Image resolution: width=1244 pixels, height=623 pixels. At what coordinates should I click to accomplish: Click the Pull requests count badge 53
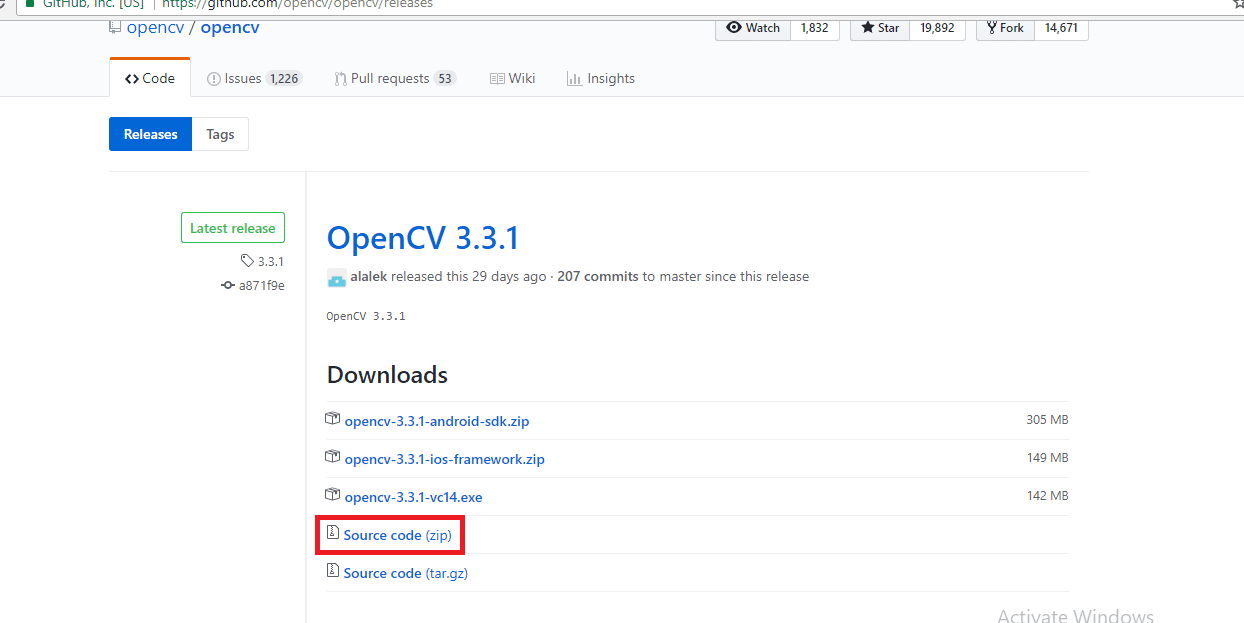(x=445, y=79)
